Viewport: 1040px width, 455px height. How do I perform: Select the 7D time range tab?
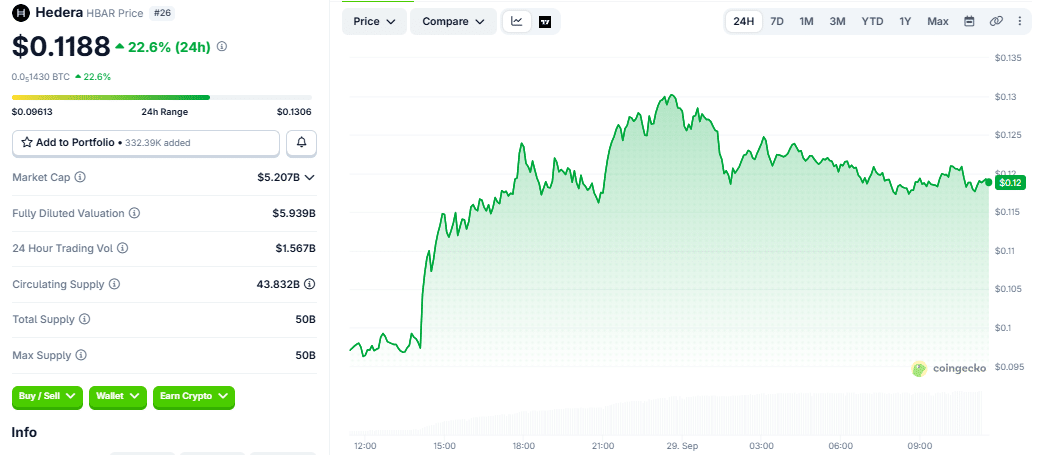777,21
